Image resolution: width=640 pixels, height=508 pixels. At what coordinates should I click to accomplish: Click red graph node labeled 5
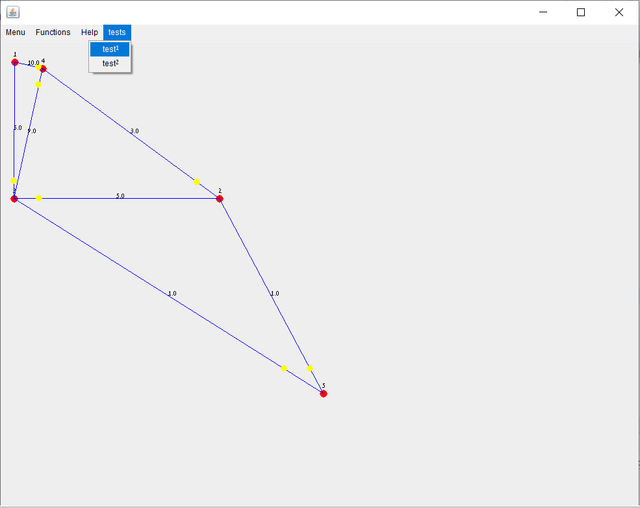click(324, 394)
